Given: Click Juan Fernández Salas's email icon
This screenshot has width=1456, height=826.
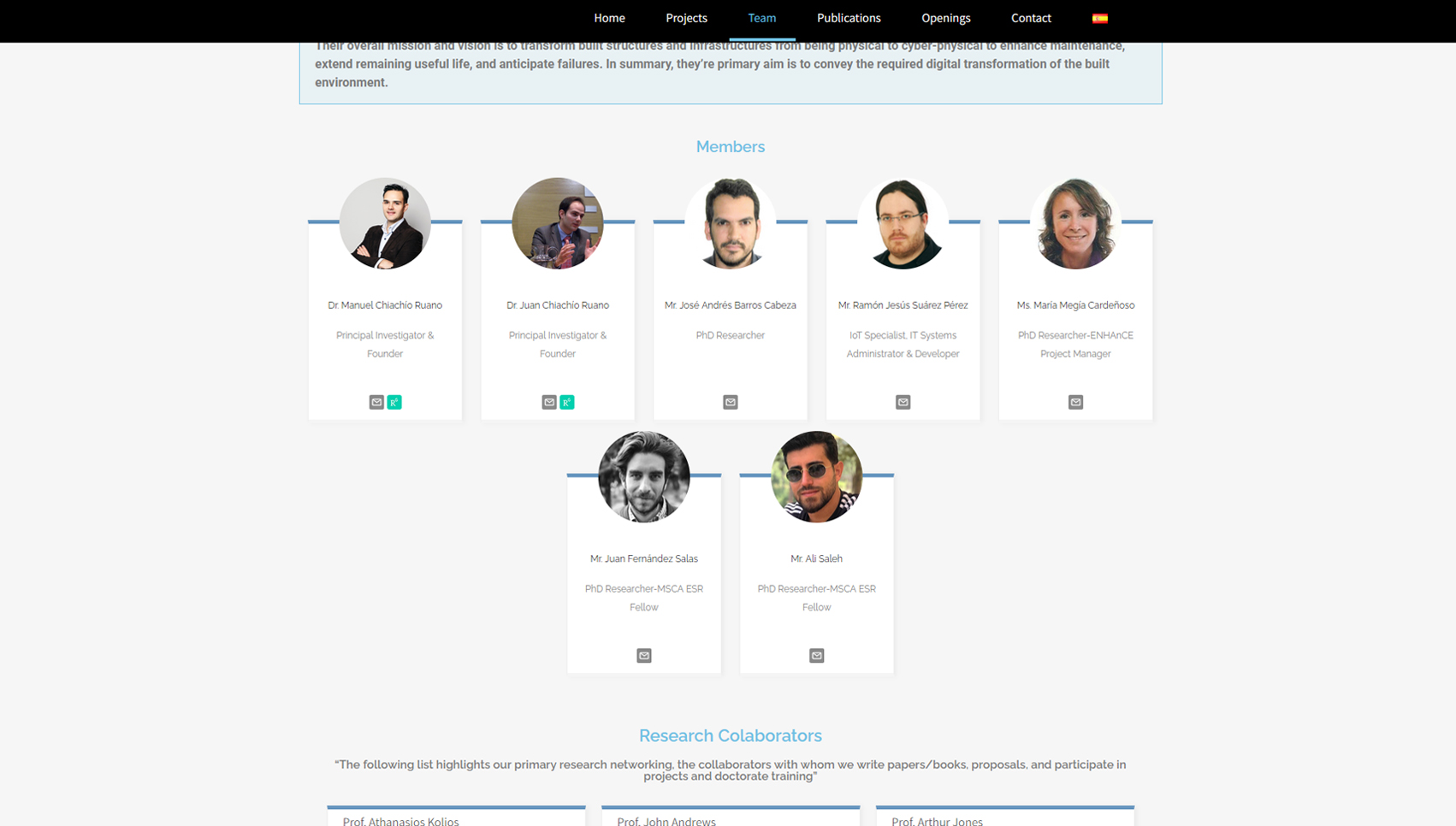Looking at the screenshot, I should [x=644, y=656].
